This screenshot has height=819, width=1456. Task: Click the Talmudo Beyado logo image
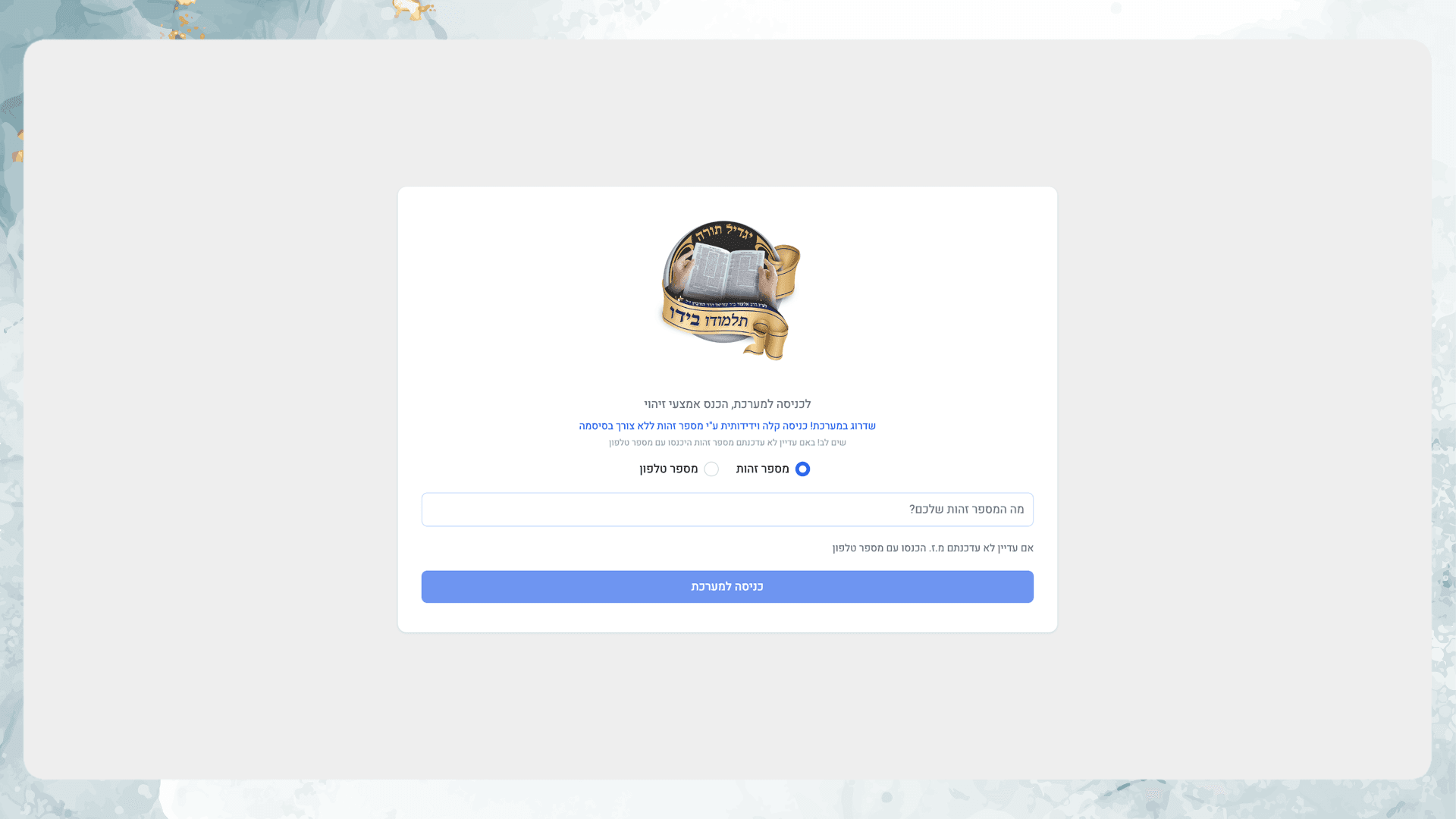coord(730,290)
